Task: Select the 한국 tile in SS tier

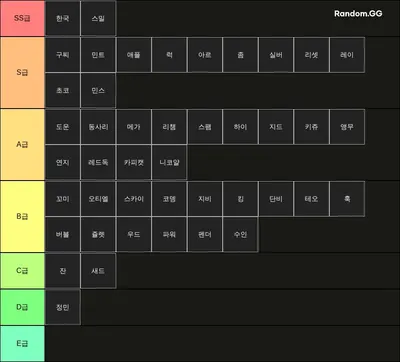Action: pos(63,18)
